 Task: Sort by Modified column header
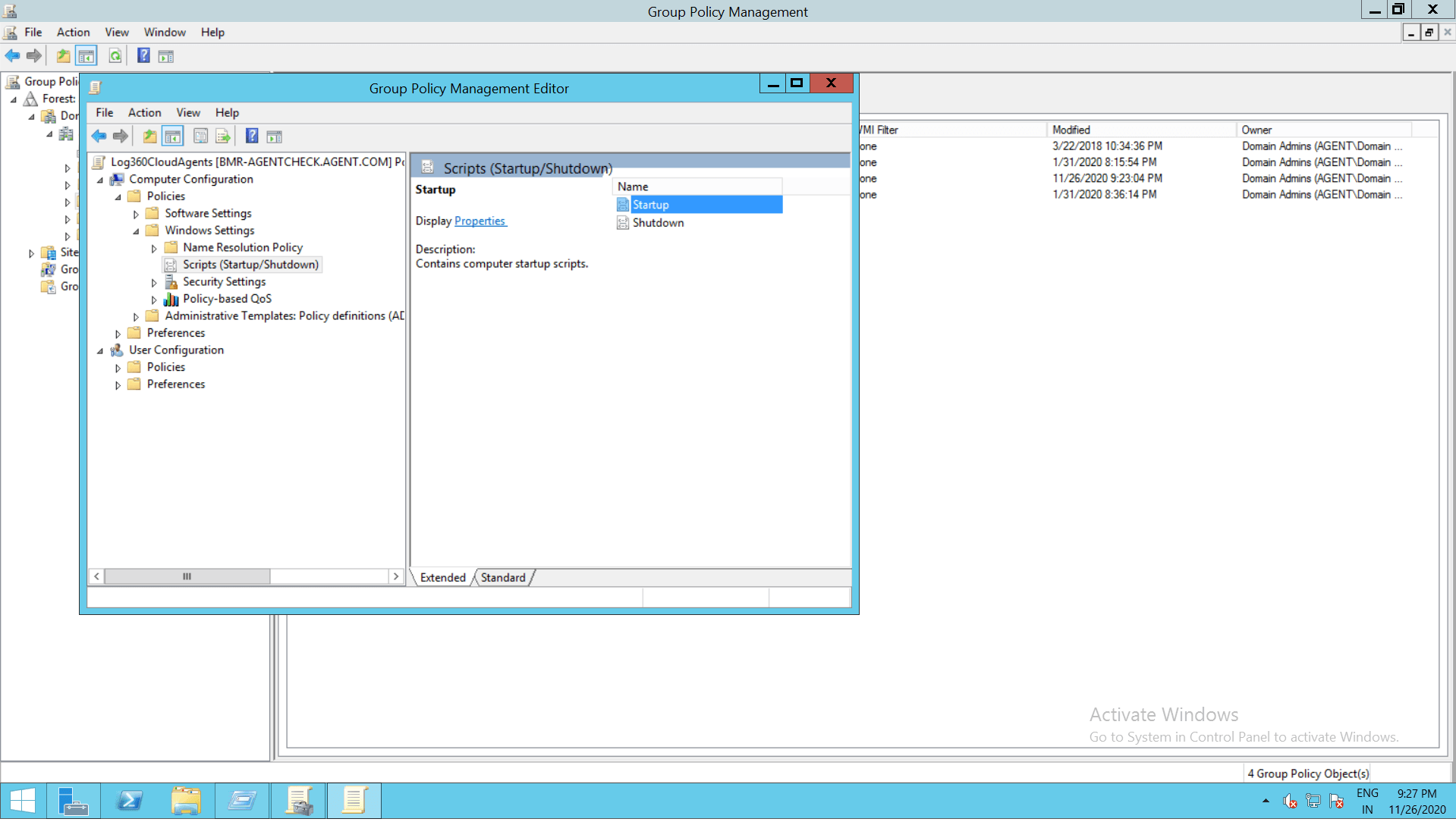pyautogui.click(x=1142, y=130)
